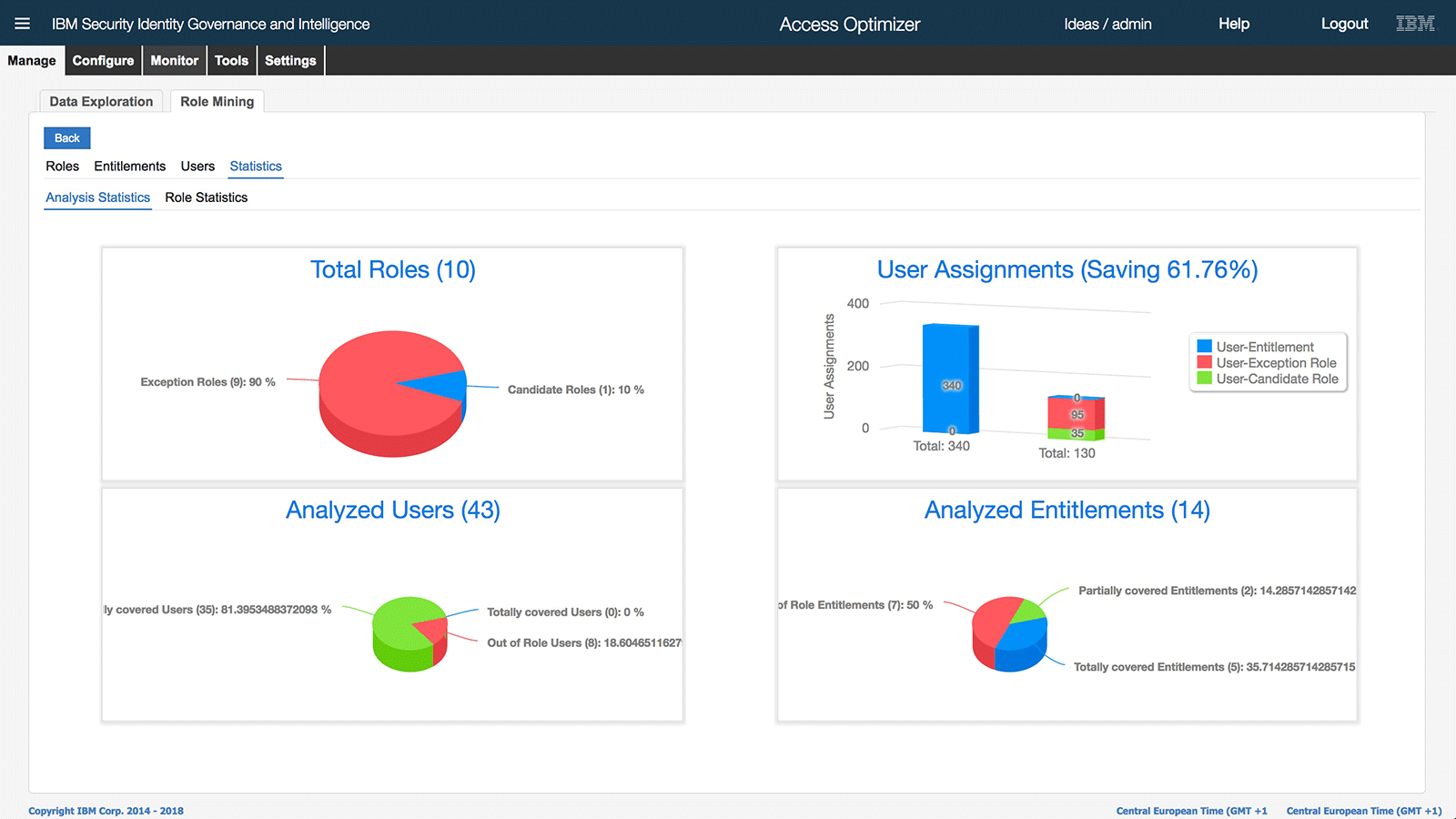Click the blue 340 User-Entitlement bar

pos(950,378)
